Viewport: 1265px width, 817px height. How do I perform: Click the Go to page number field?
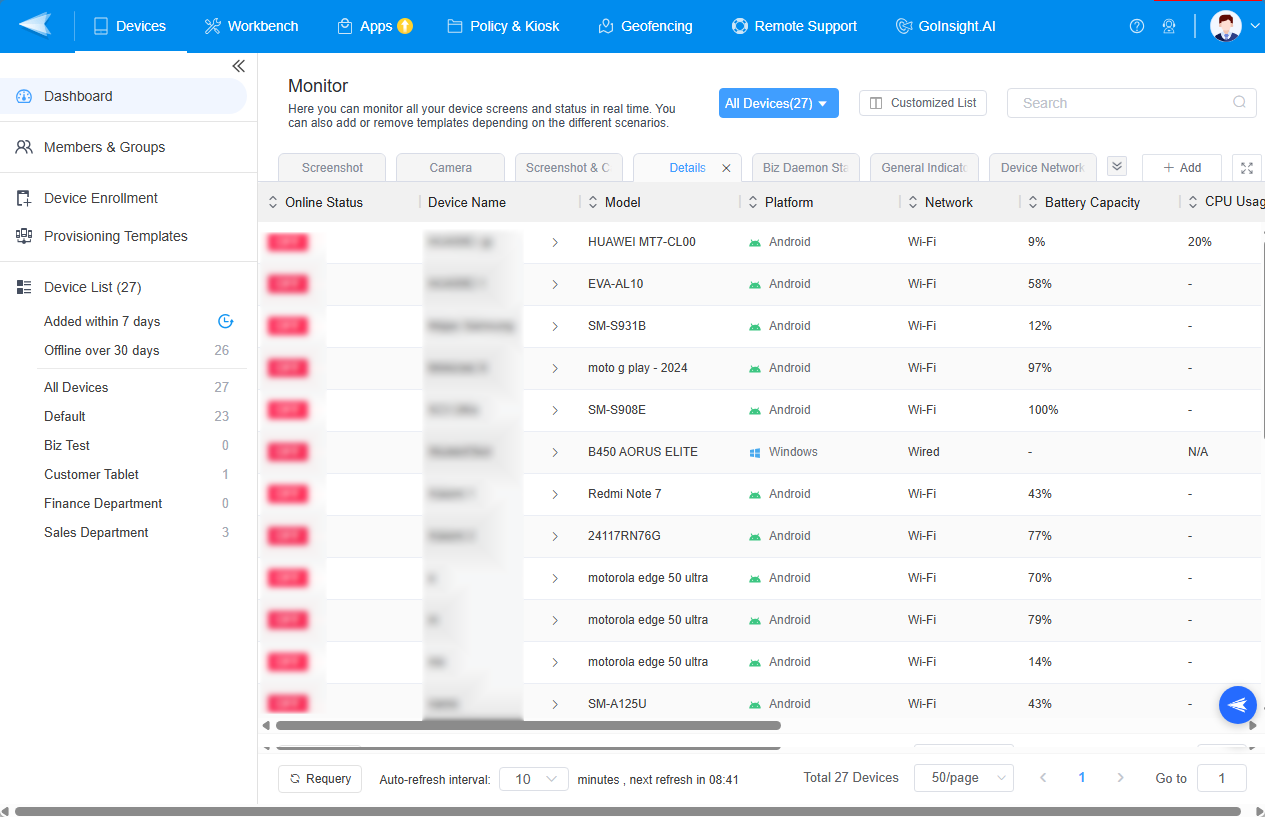pyautogui.click(x=1221, y=778)
